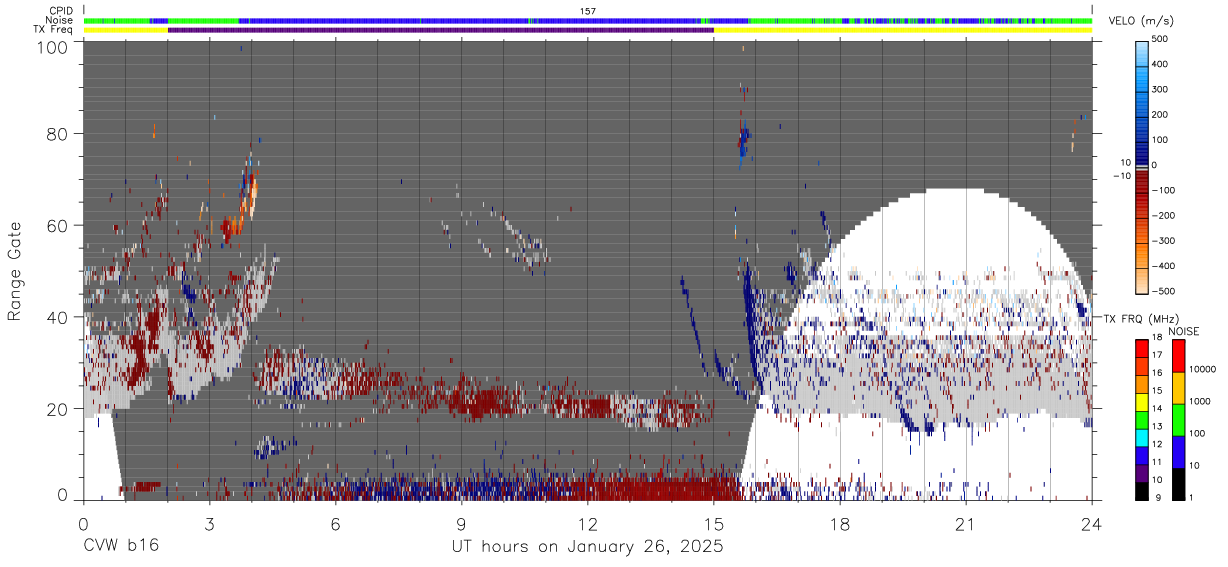Click the 1 label in NOISE legend
The width and height of the screenshot is (1228, 567).
(x=1190, y=498)
